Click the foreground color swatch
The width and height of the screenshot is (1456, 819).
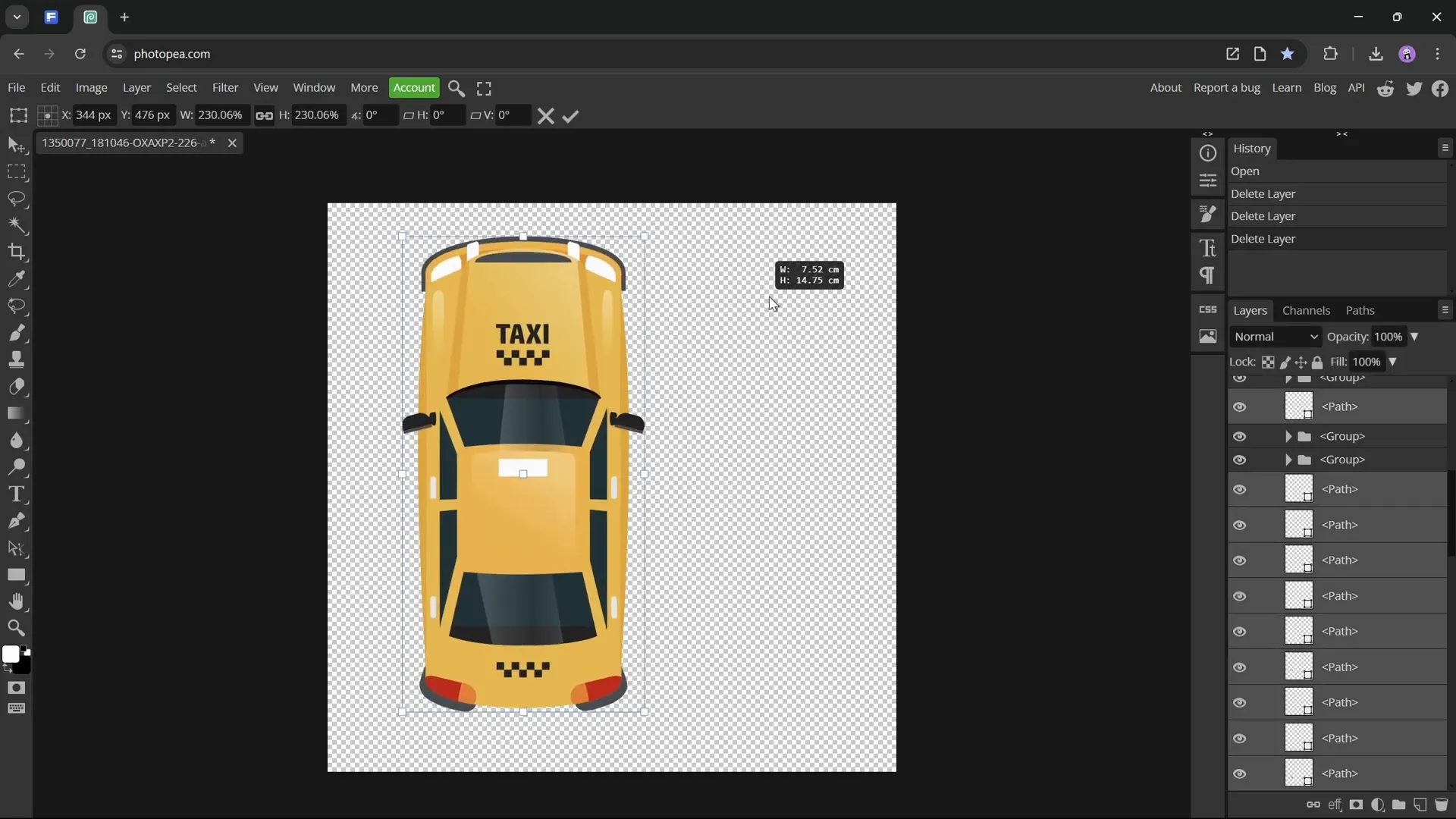(11, 652)
